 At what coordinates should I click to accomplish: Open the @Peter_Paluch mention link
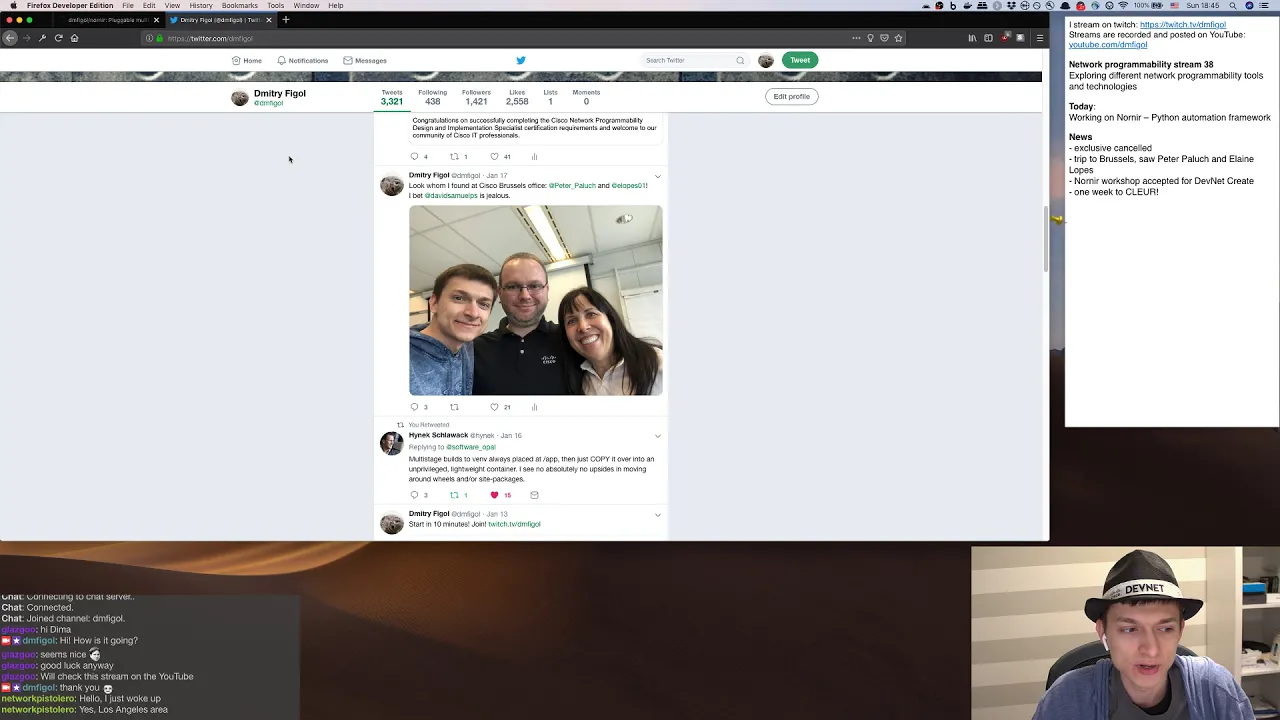coord(572,186)
